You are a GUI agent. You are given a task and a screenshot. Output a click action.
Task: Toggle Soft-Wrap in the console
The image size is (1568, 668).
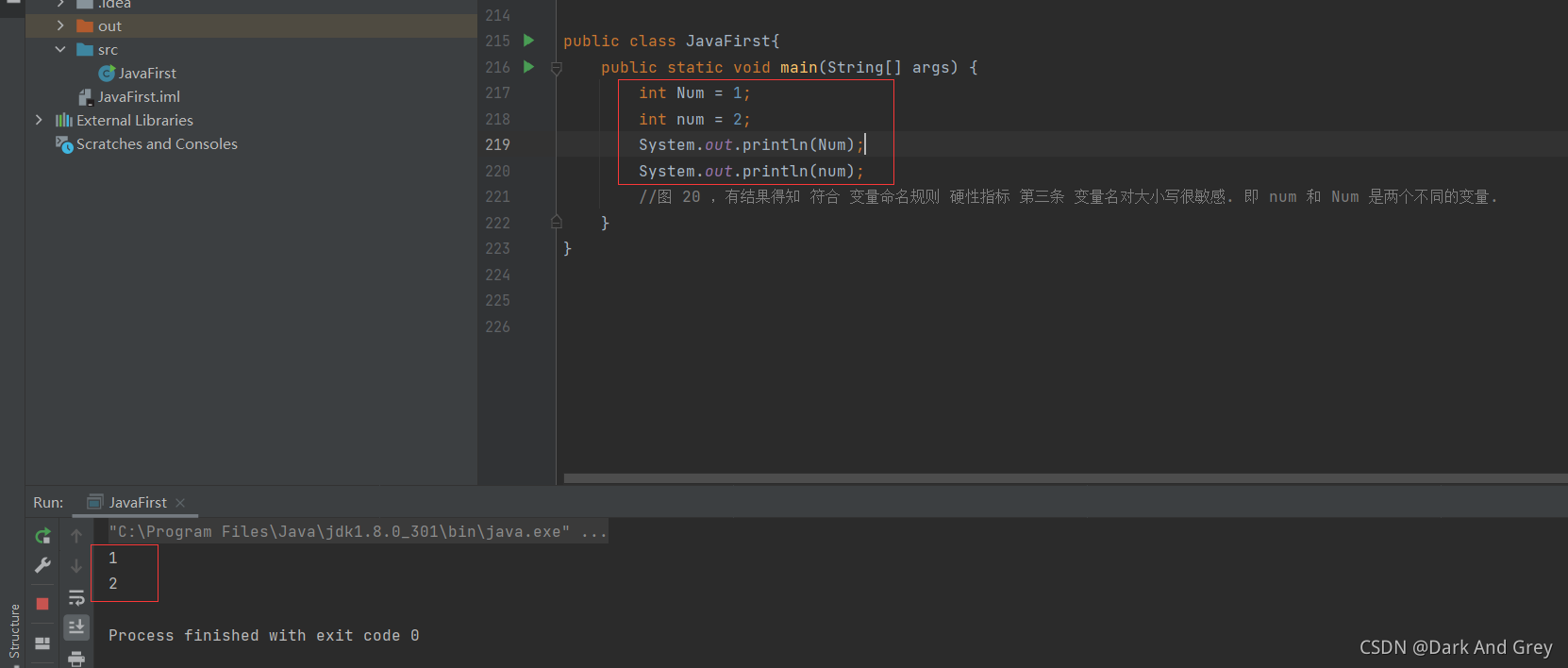pyautogui.click(x=76, y=597)
